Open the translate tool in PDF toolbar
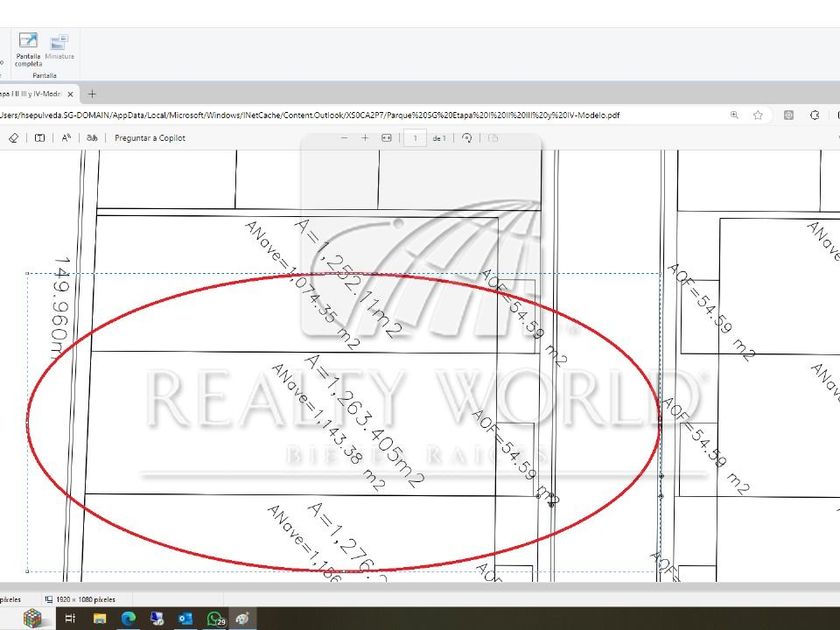The image size is (840, 630). 92,138
